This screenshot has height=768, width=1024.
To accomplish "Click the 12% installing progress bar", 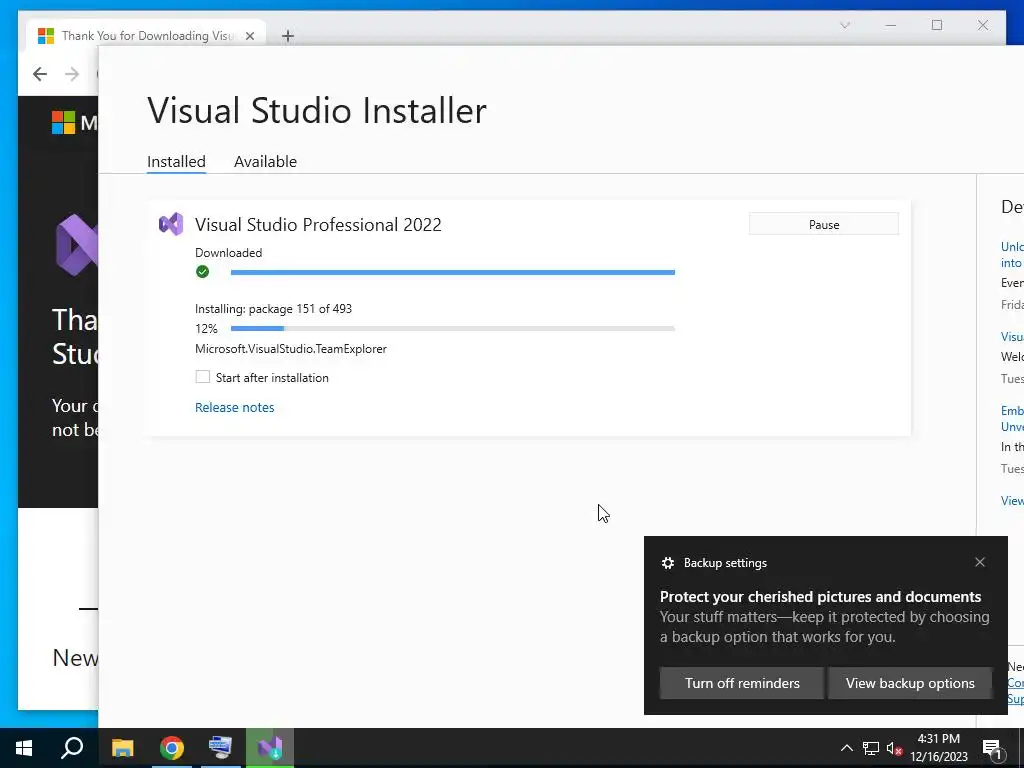I will click(x=453, y=328).
